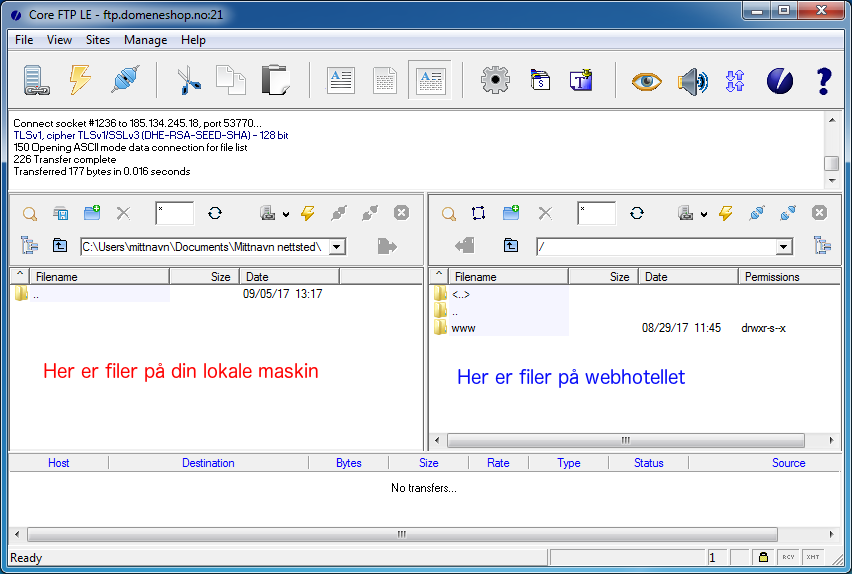Show local directory tree icon
The height and width of the screenshot is (574, 852).
coord(29,246)
